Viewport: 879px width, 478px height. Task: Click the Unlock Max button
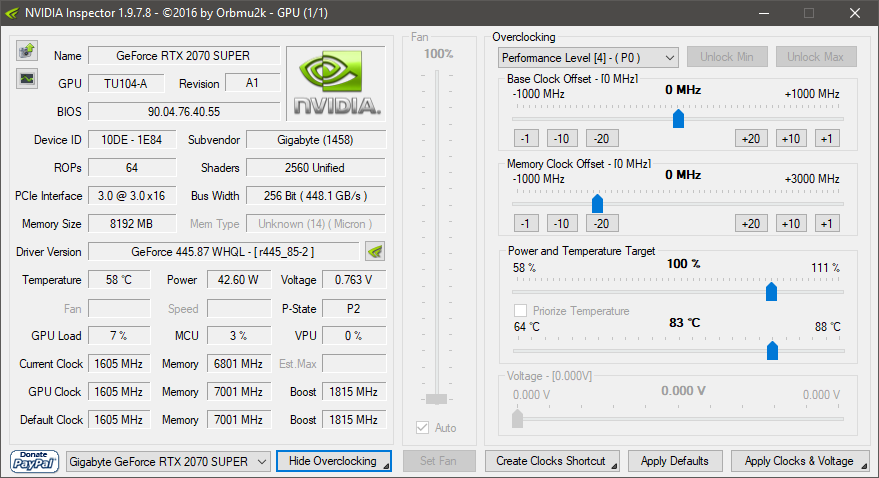click(816, 57)
